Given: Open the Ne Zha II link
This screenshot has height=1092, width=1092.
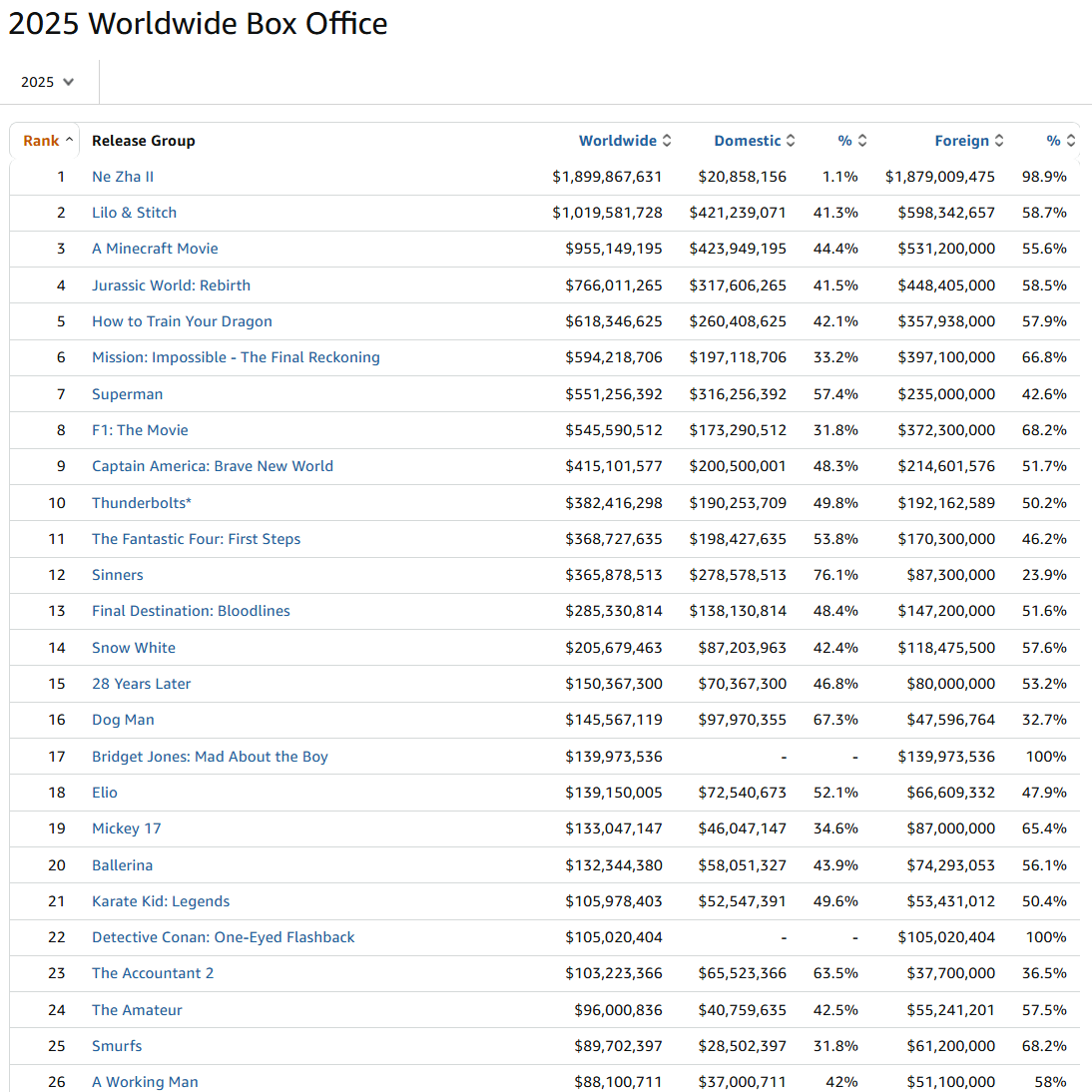Looking at the screenshot, I should tap(123, 177).
